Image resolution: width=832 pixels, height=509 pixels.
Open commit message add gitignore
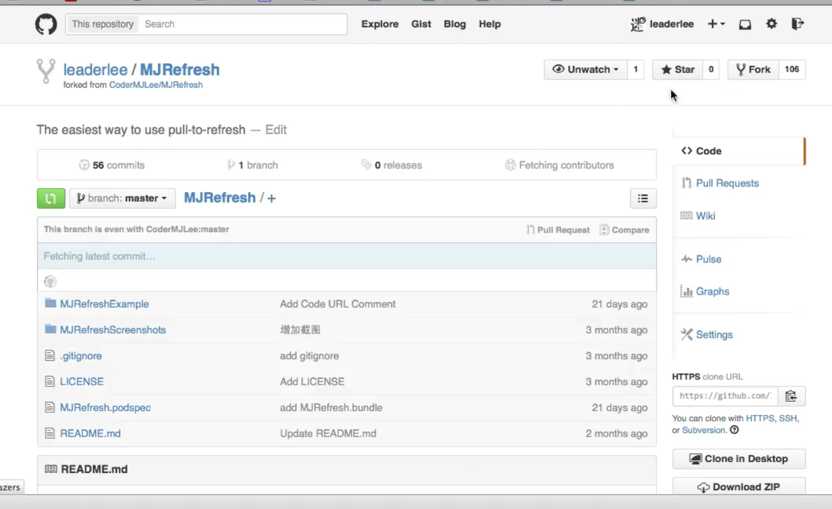click(x=309, y=356)
